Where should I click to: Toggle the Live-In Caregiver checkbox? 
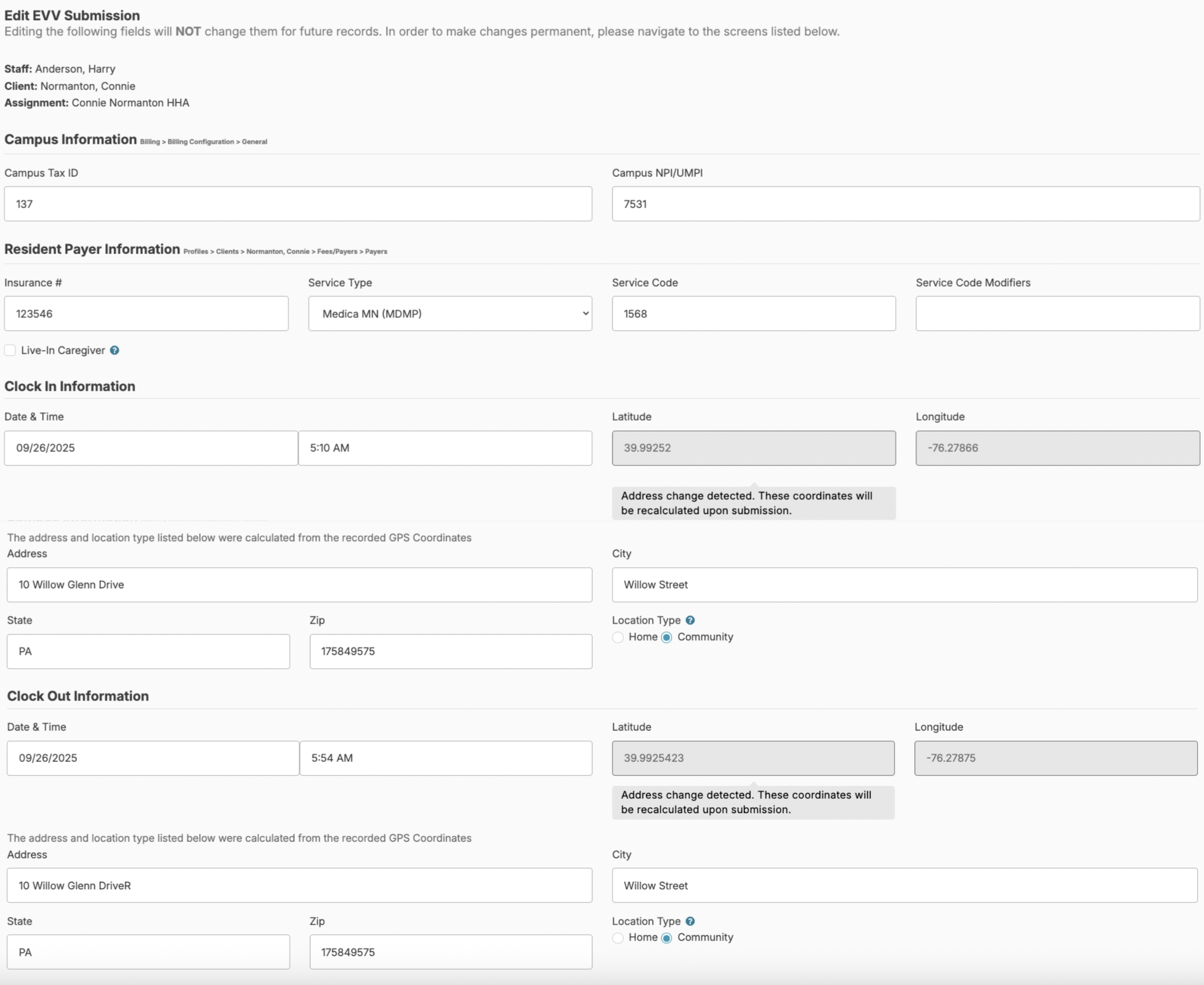[10, 350]
